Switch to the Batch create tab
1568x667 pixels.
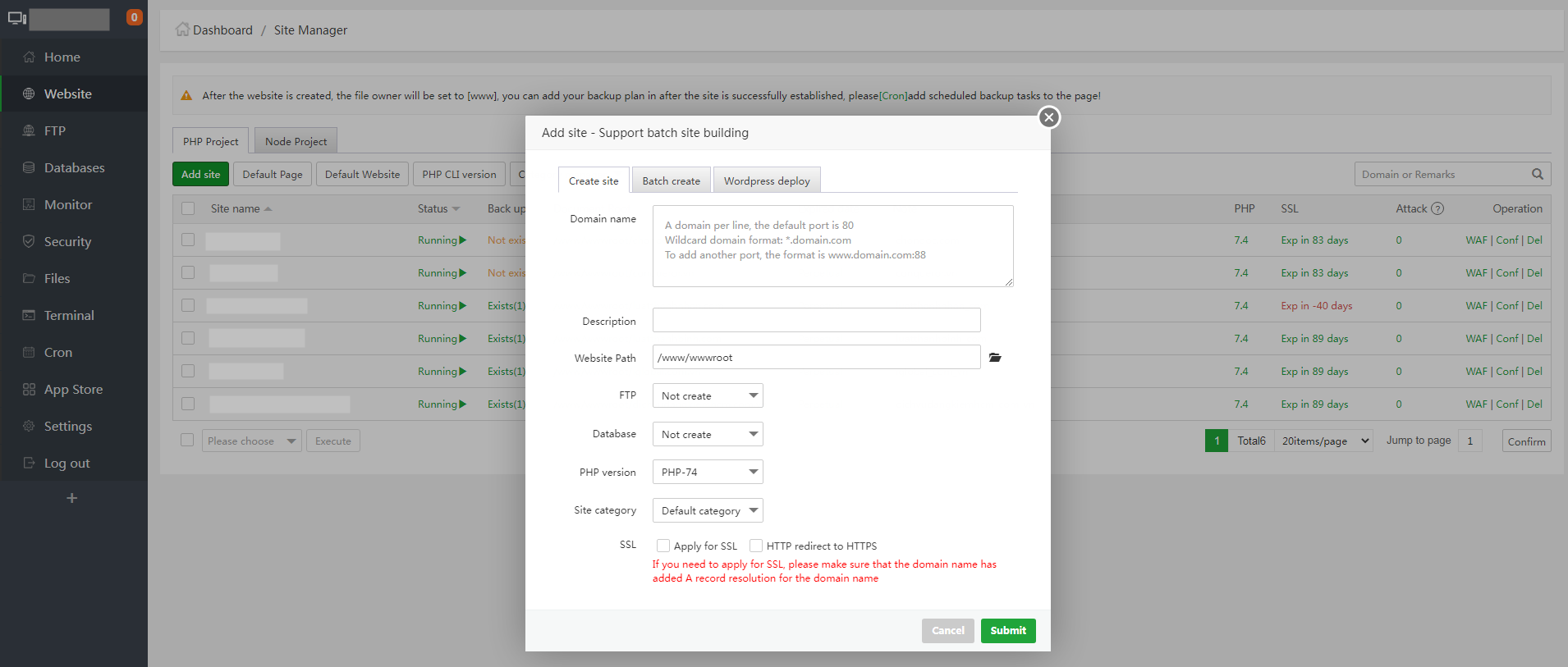tap(672, 180)
